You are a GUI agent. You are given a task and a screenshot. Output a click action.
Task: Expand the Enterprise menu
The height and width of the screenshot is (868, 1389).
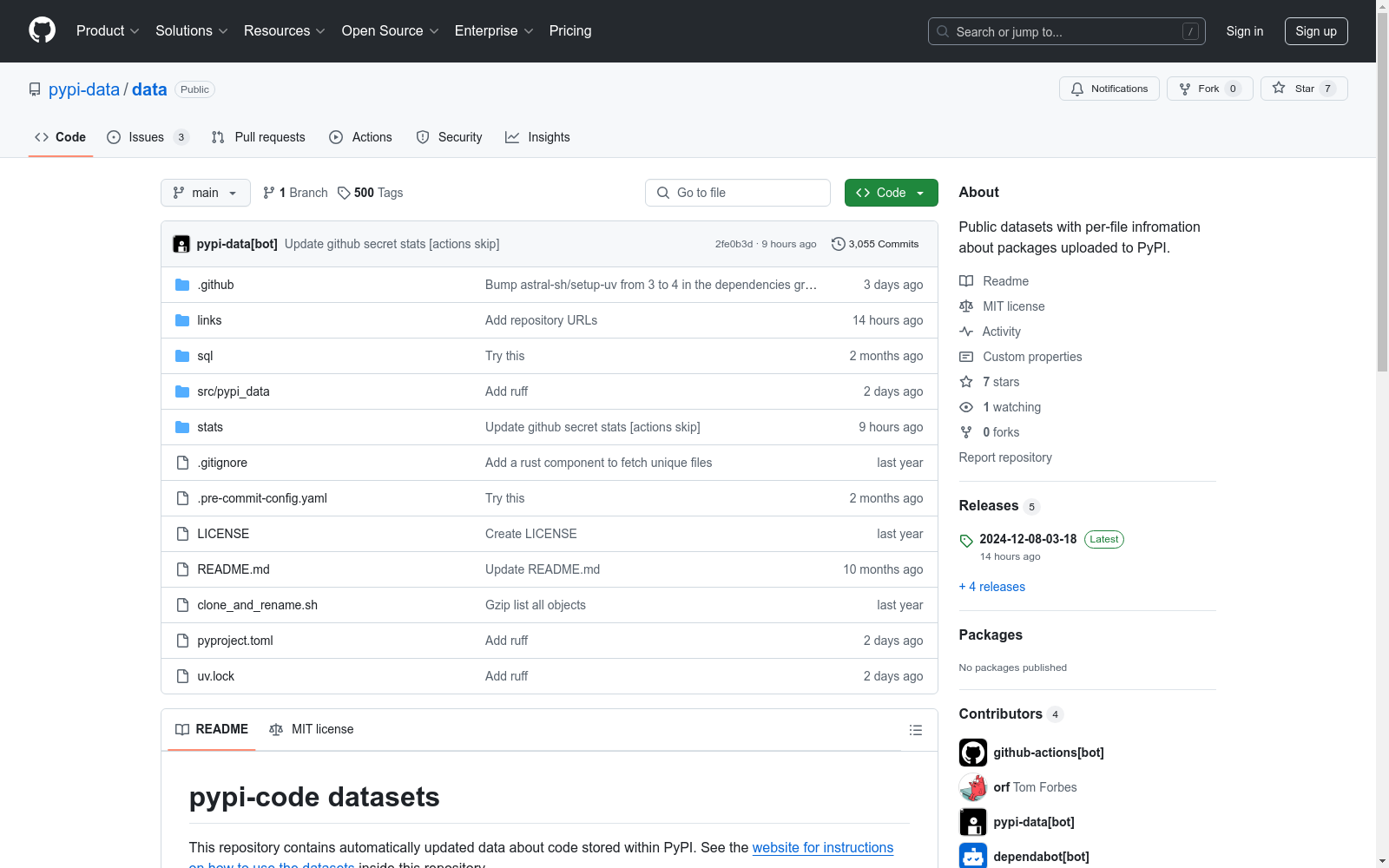(494, 31)
